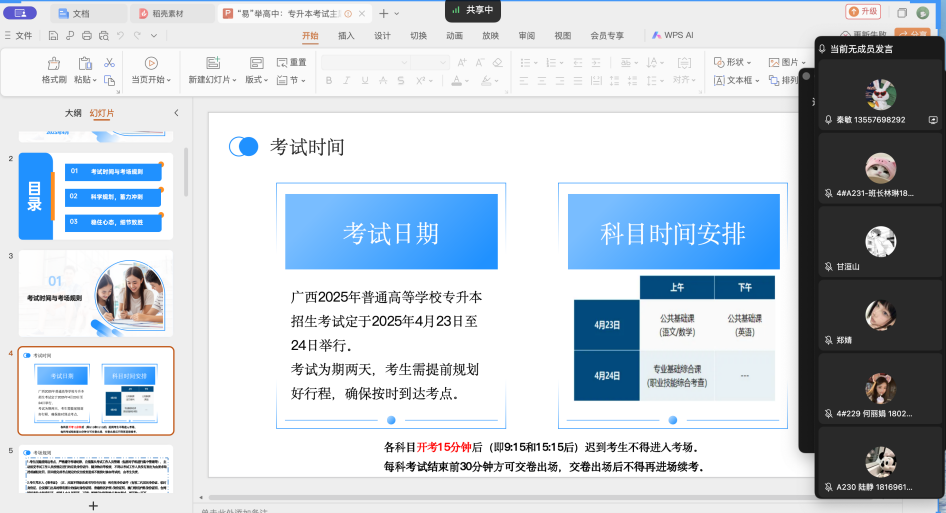Click the Cut scissors icon

pos(109,63)
